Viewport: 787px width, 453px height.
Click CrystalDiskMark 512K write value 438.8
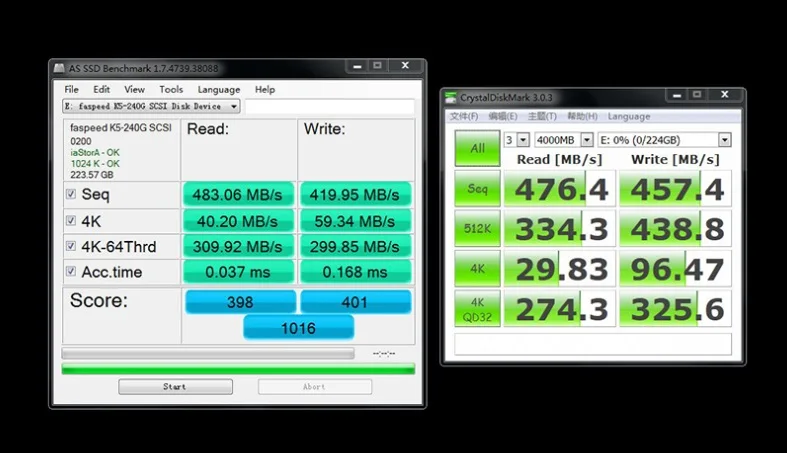(676, 229)
